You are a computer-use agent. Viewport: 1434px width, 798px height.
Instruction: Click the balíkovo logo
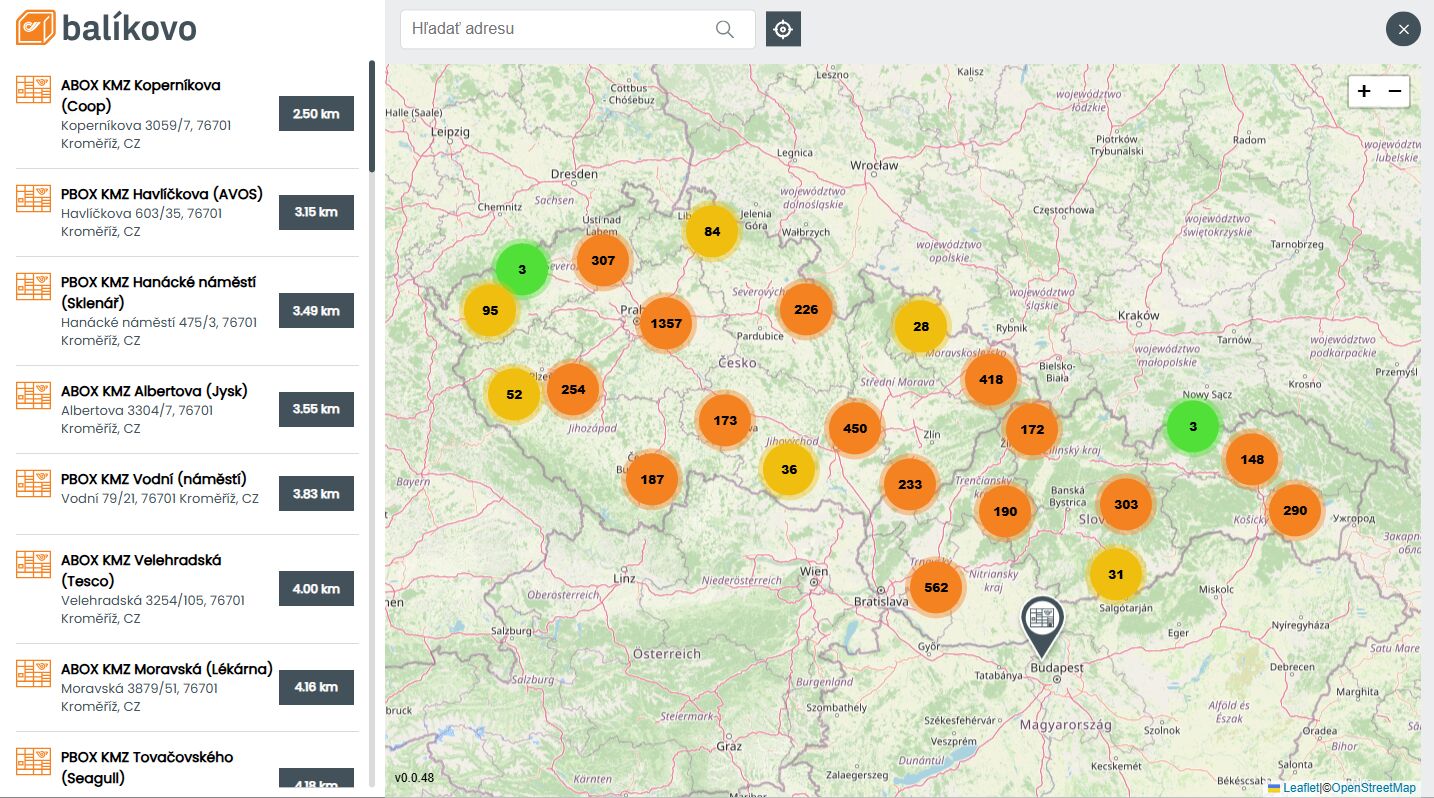click(106, 27)
